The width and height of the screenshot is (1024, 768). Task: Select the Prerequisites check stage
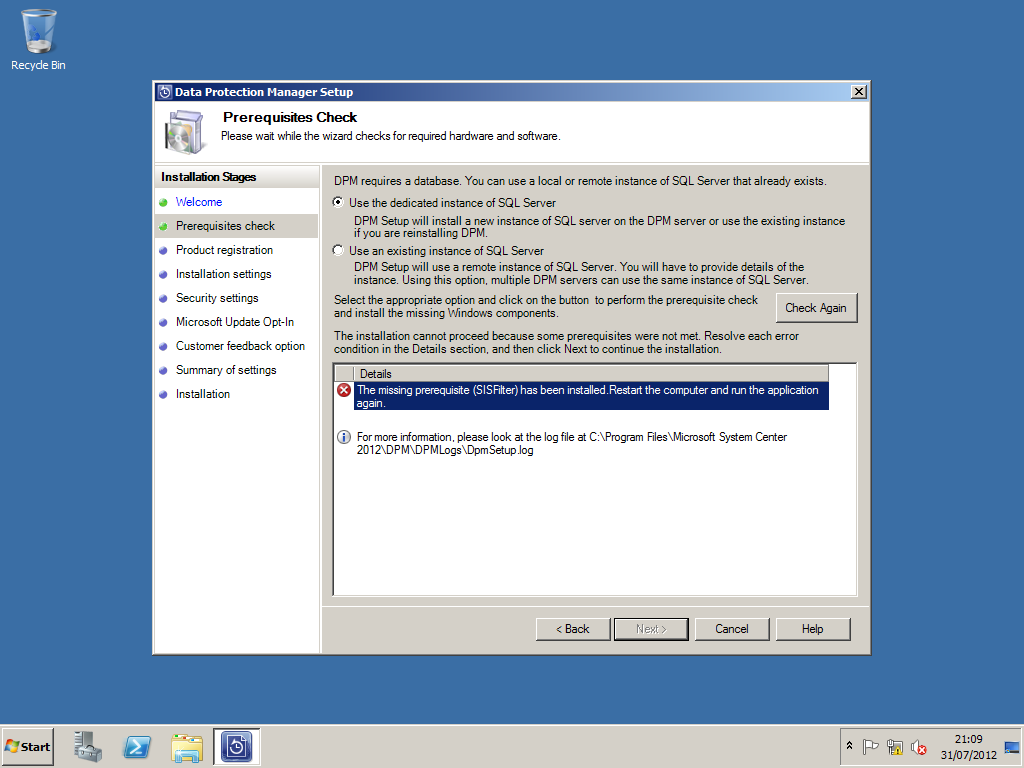(225, 226)
